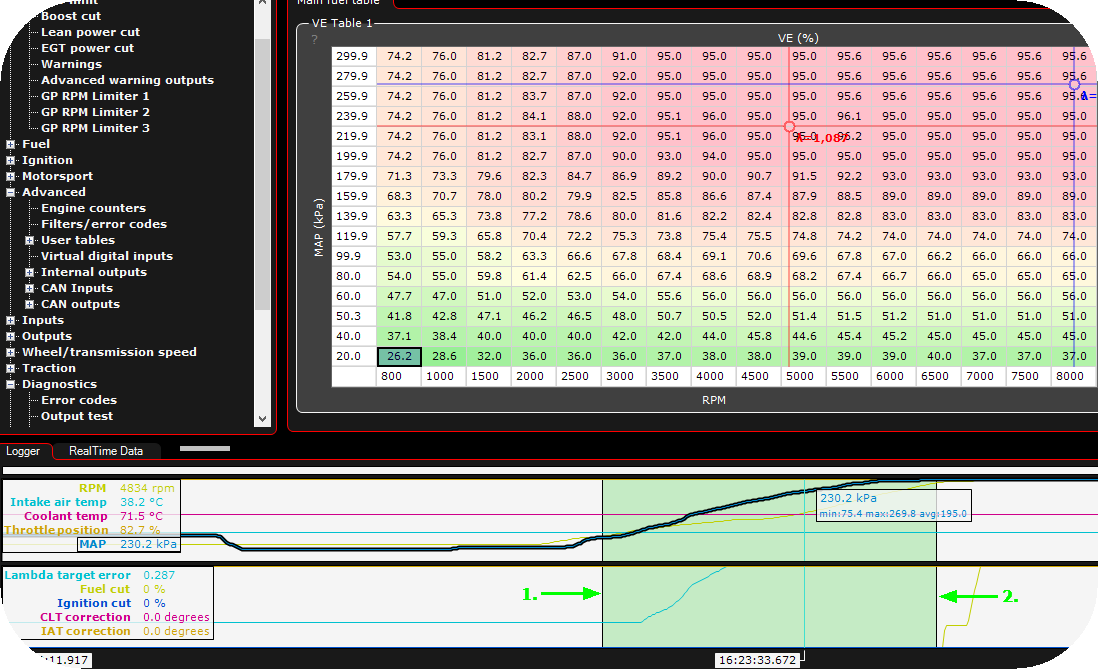Select Ignition cut log channel
1098x669 pixels.
(94, 603)
